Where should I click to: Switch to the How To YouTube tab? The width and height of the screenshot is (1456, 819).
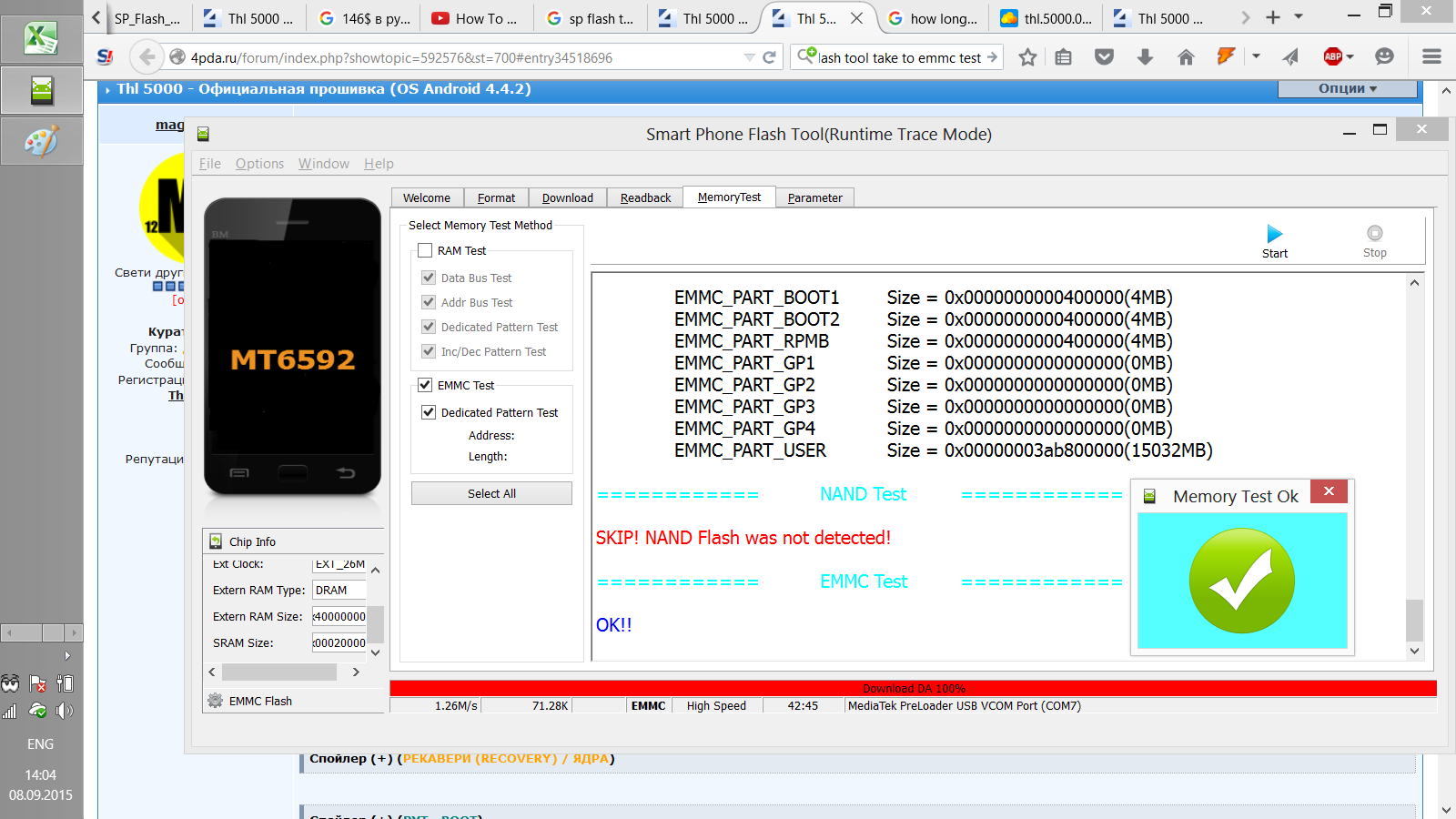click(x=476, y=18)
